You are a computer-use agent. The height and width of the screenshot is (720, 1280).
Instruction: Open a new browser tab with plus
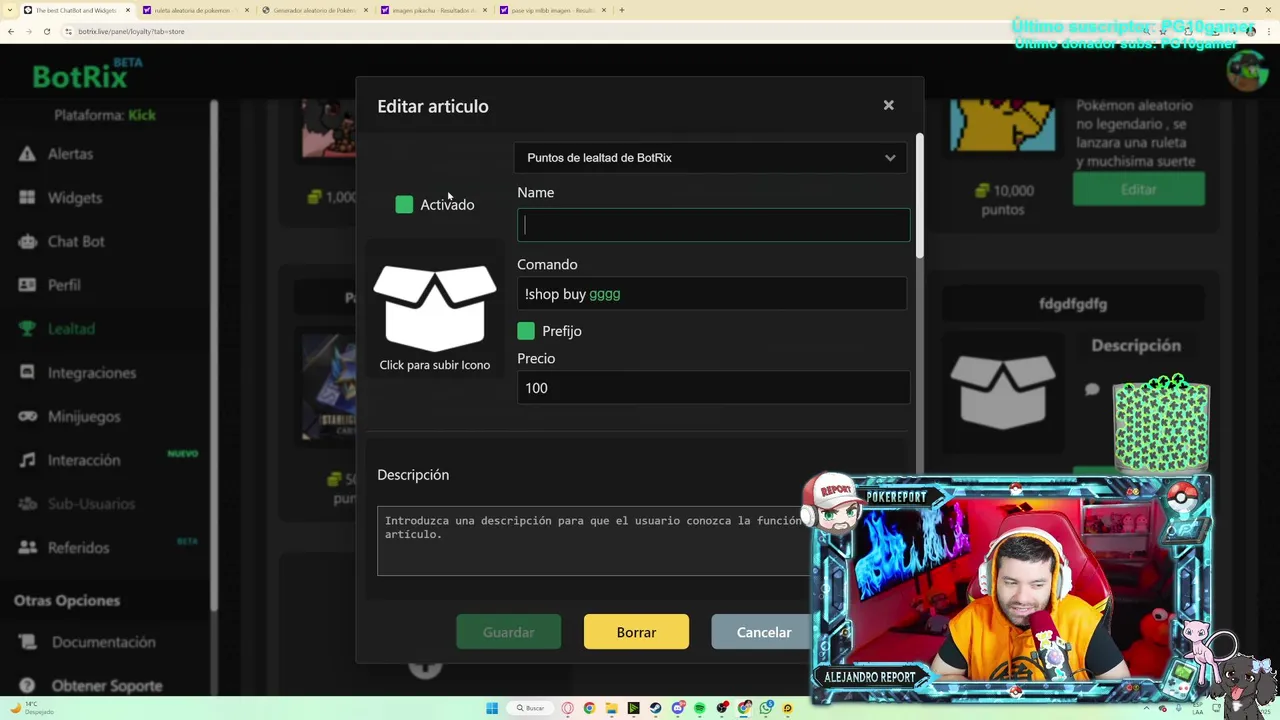(x=622, y=10)
